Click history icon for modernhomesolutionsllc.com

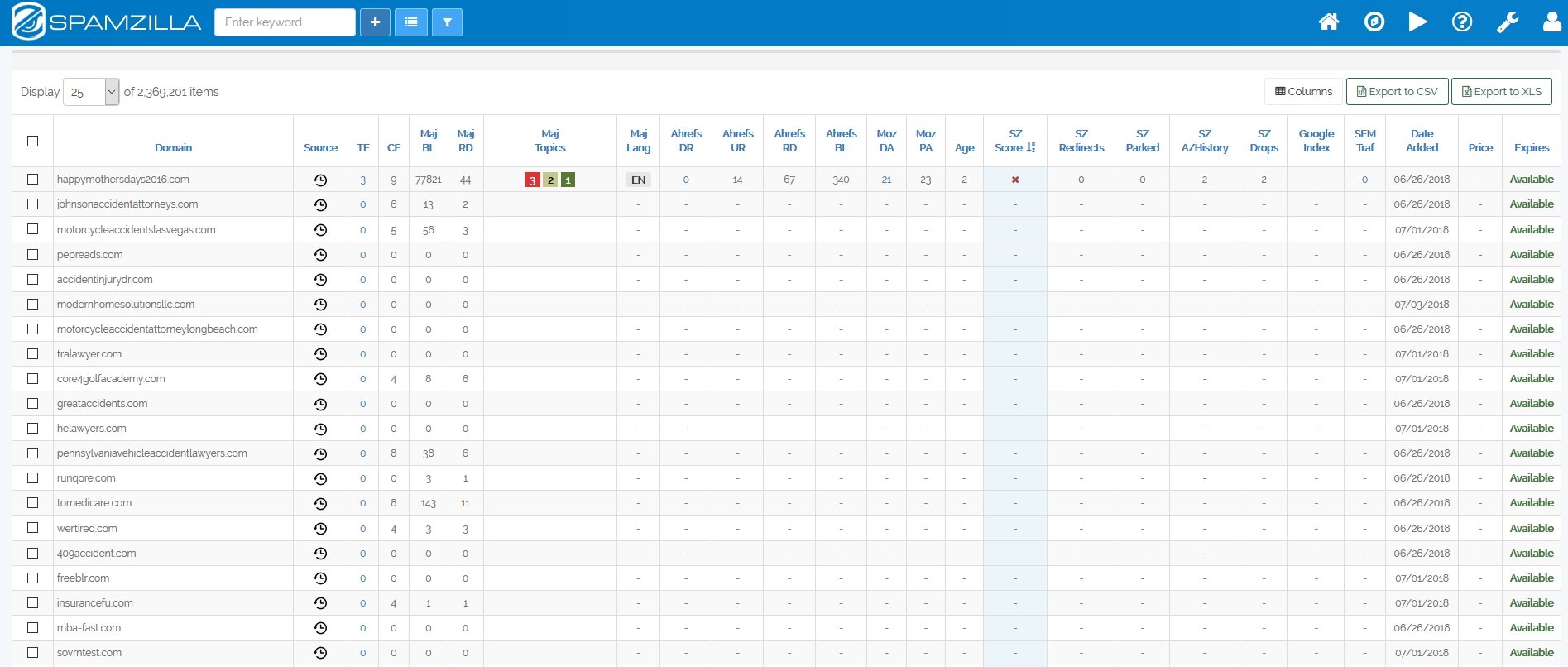coord(320,305)
